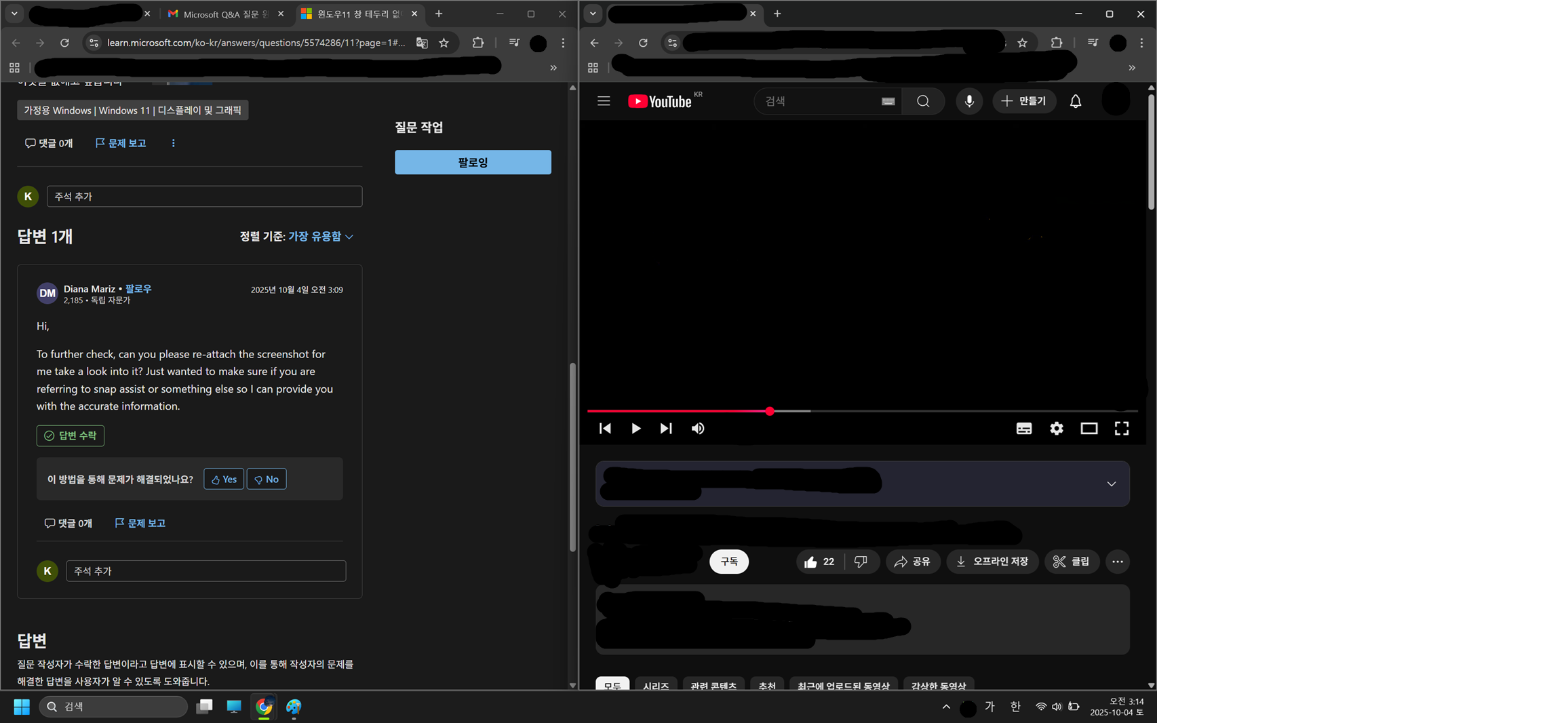
Task: Open more actions menu next to 클립
Action: point(1118,562)
